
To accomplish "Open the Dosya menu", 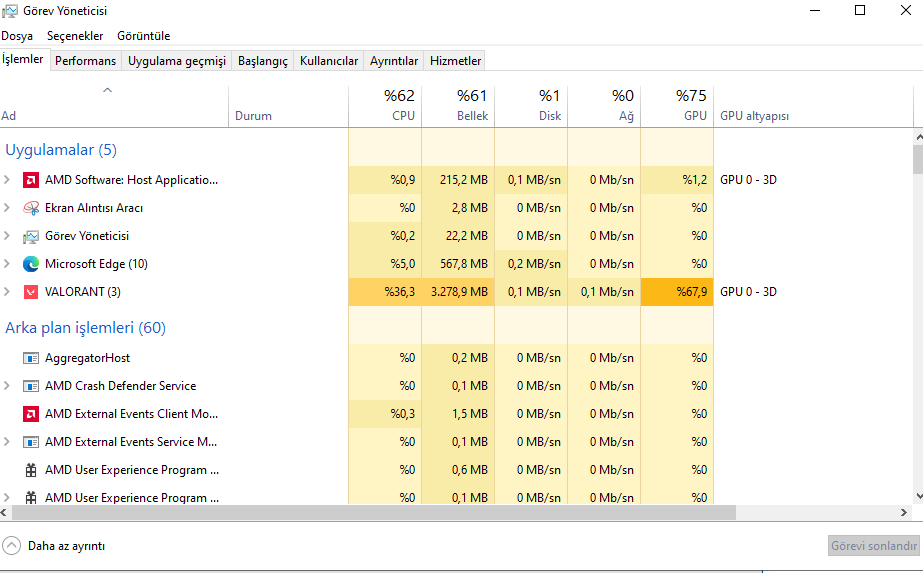I will point(17,36).
